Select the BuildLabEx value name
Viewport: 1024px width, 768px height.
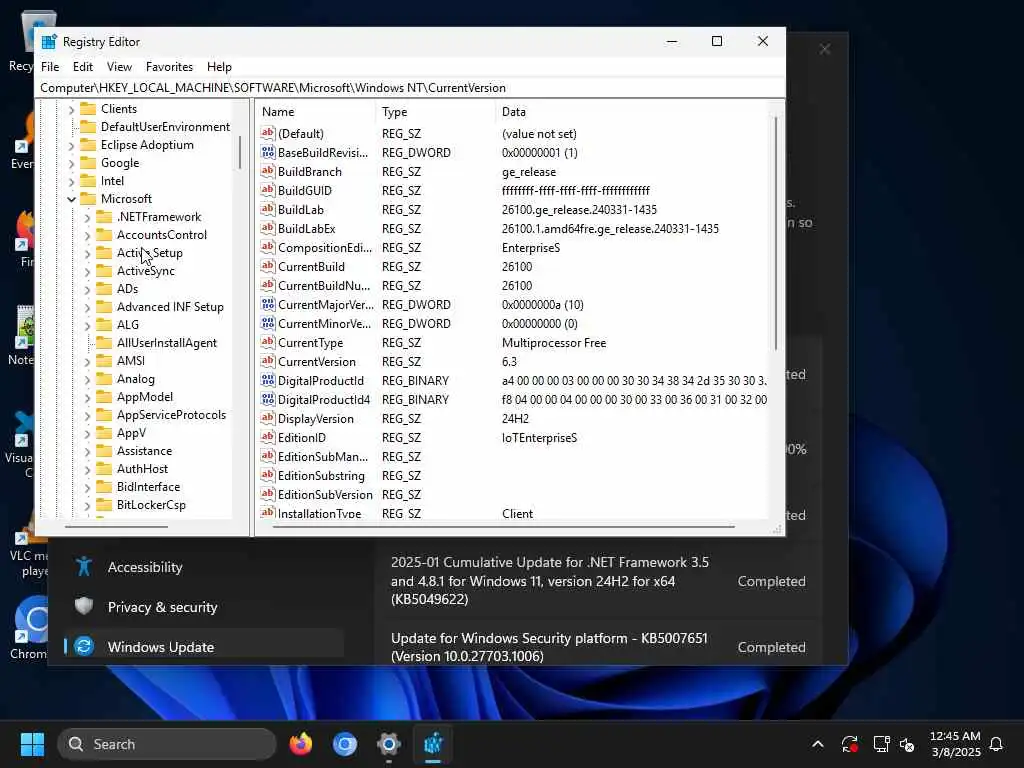tap(306, 229)
